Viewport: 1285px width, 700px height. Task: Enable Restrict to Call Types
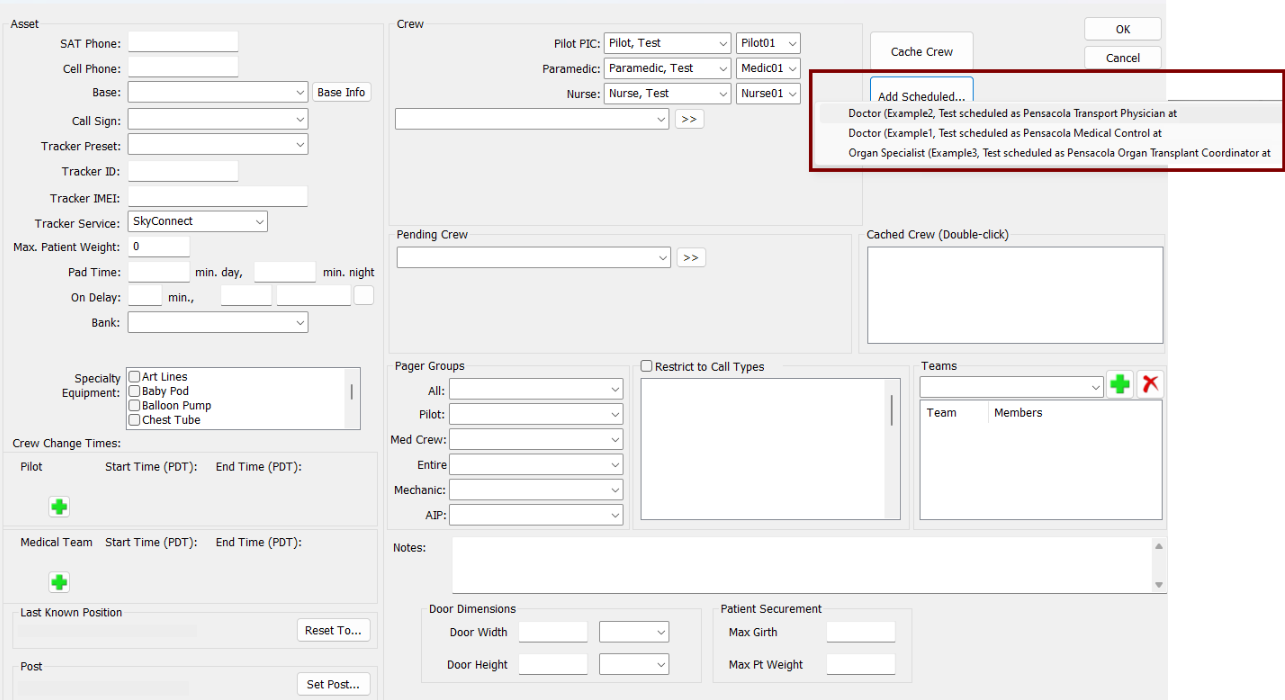(647, 367)
